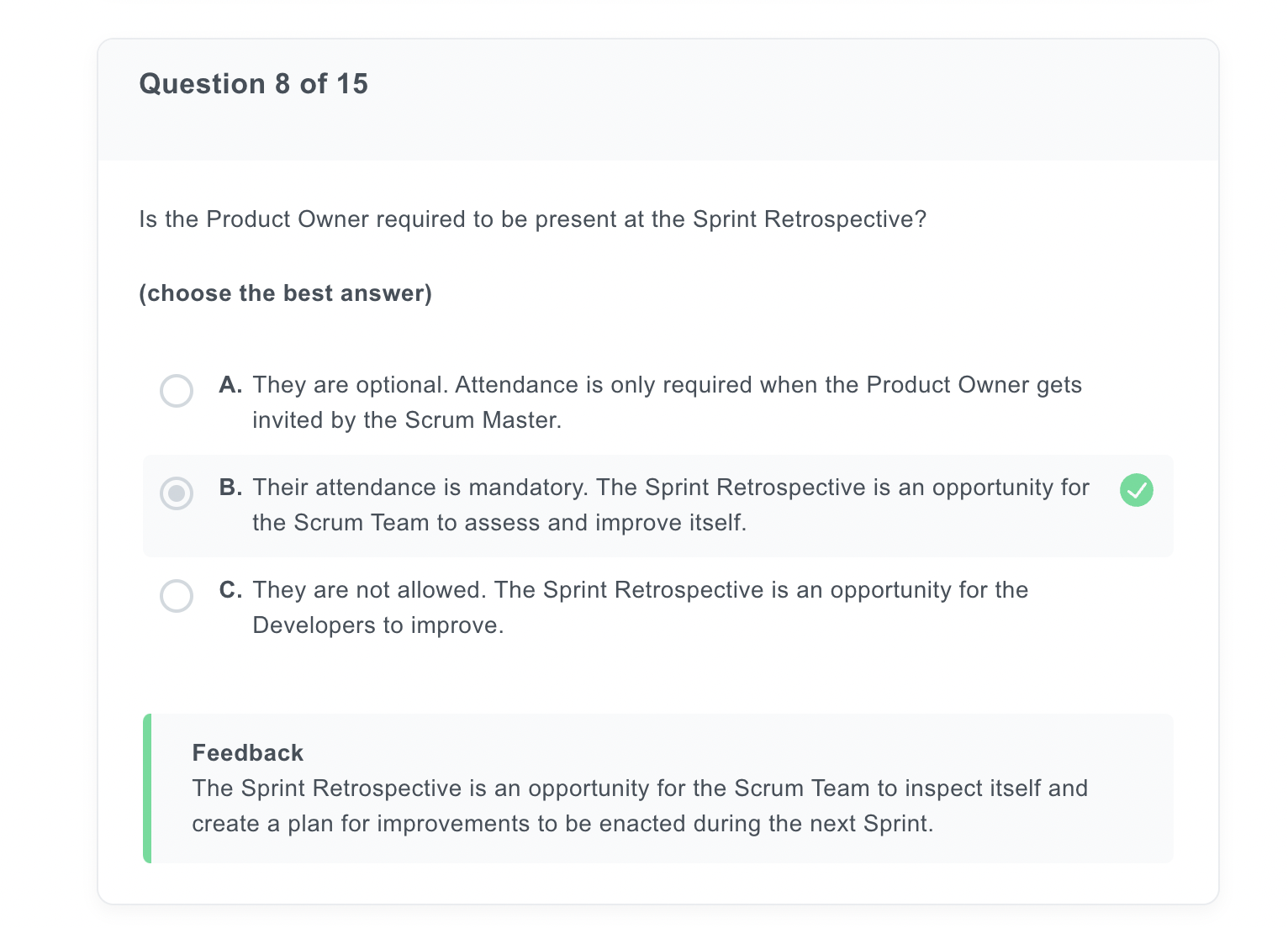Click "create a plan for improvements" line
This screenshot has width=1288, height=928.
click(x=562, y=824)
